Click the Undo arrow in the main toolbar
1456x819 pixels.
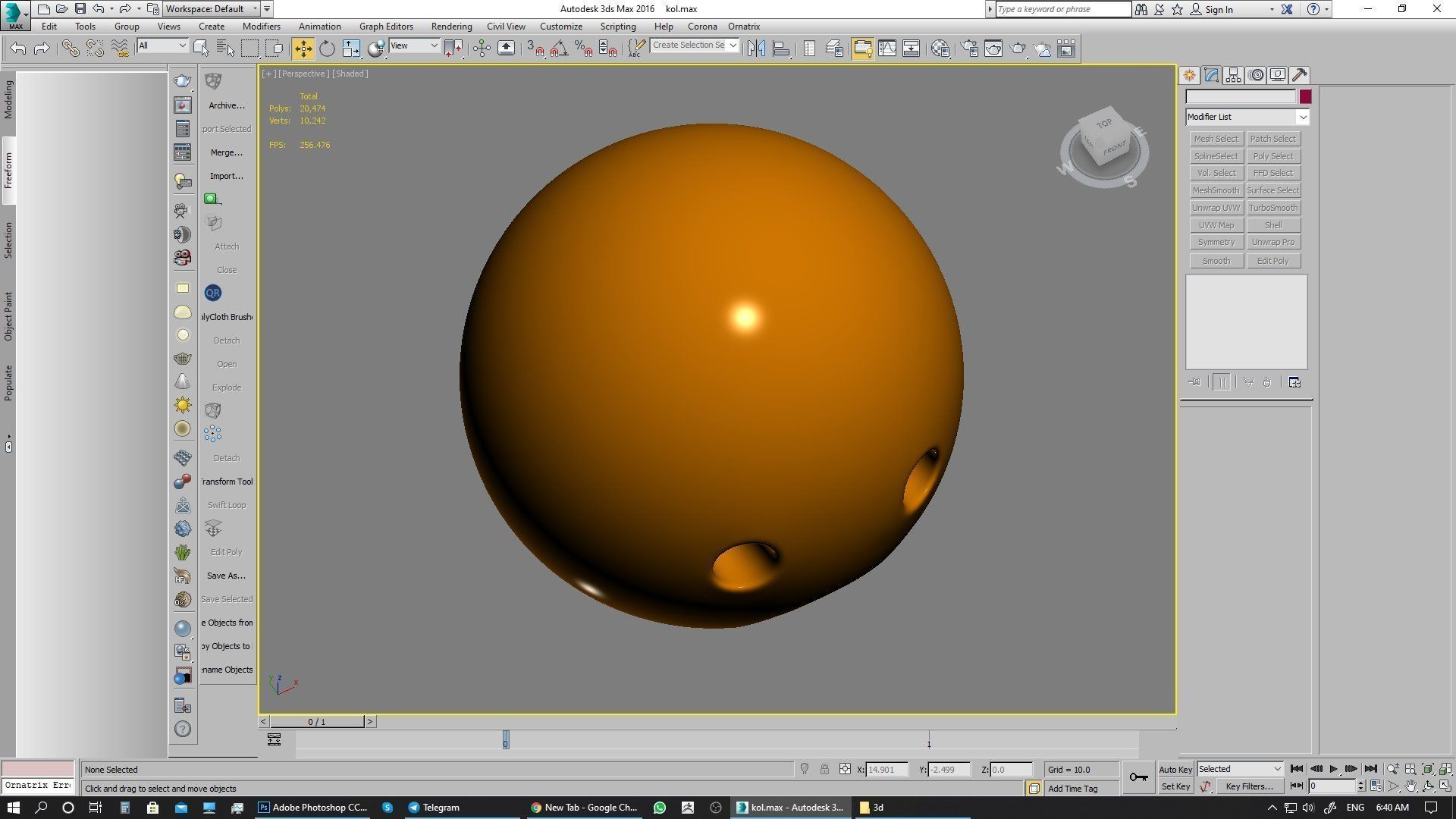click(x=18, y=49)
